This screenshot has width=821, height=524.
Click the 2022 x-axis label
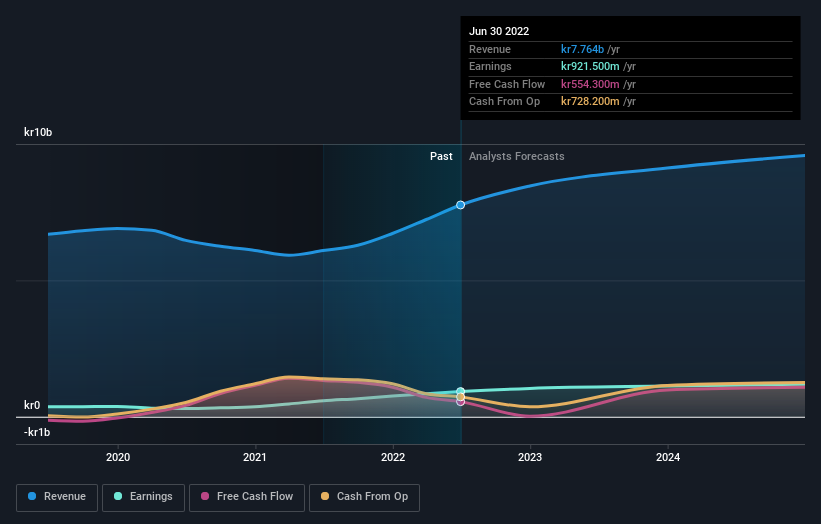click(x=393, y=457)
